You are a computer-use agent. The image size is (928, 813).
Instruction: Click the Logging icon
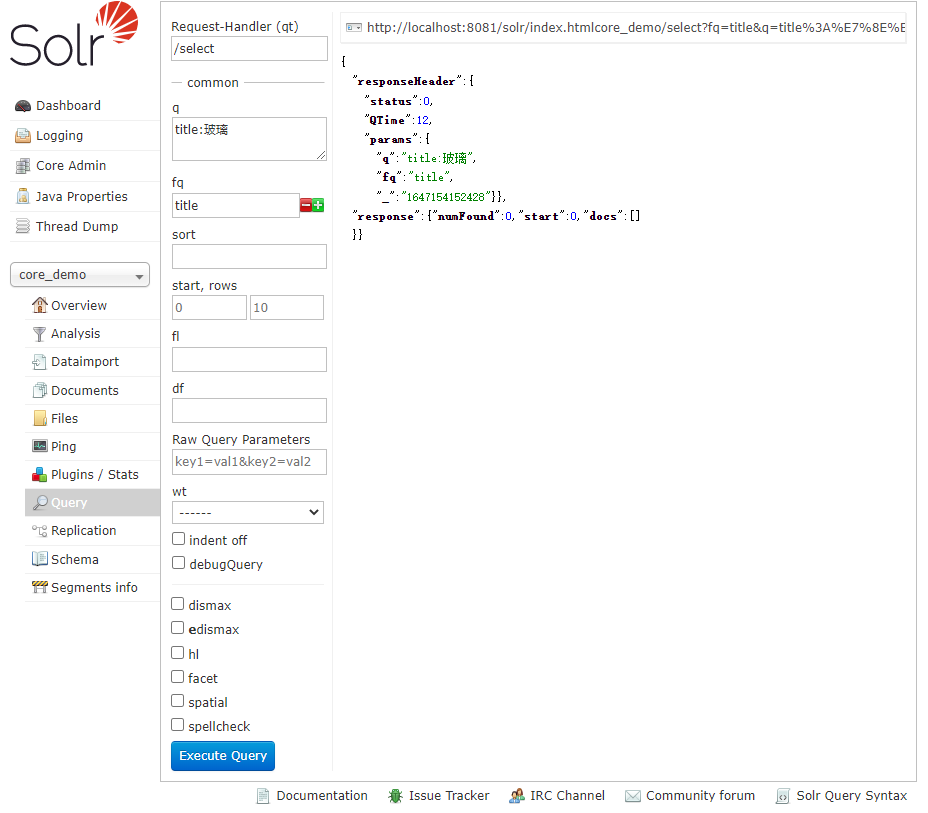tap(23, 136)
